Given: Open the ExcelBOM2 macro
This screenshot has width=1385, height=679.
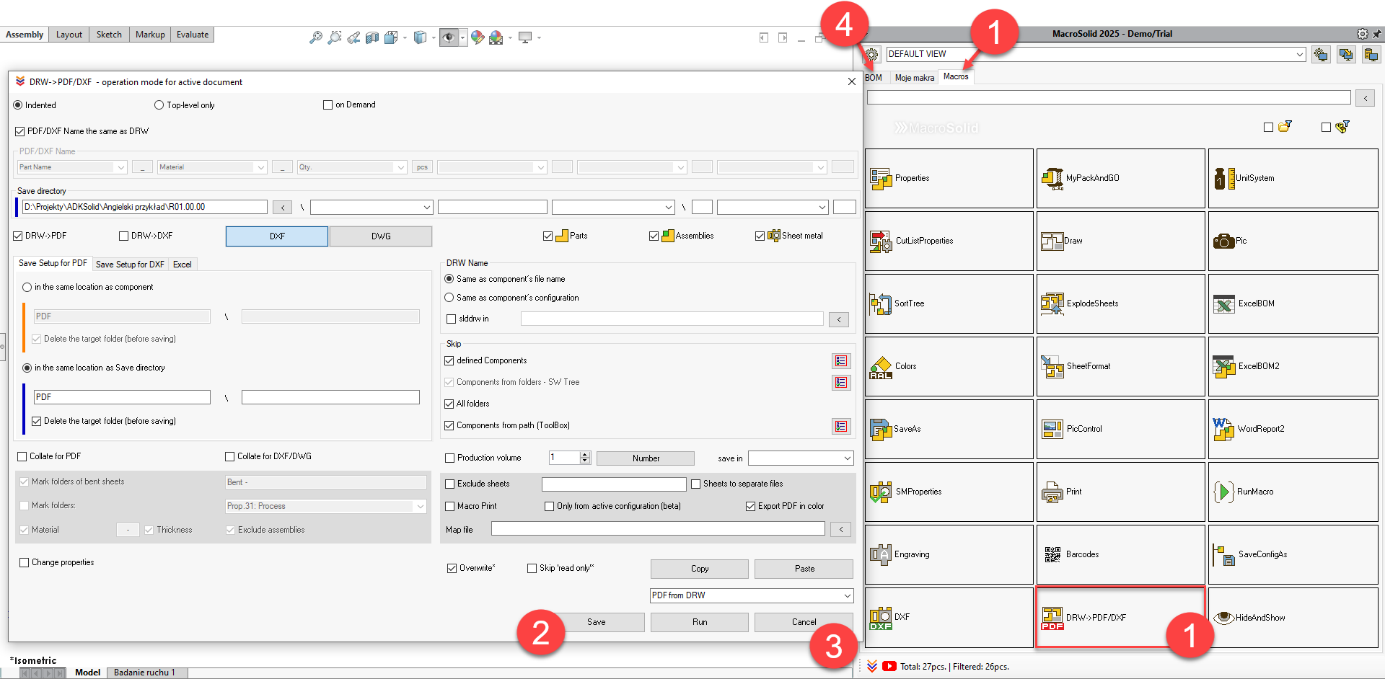Looking at the screenshot, I should pos(1292,366).
